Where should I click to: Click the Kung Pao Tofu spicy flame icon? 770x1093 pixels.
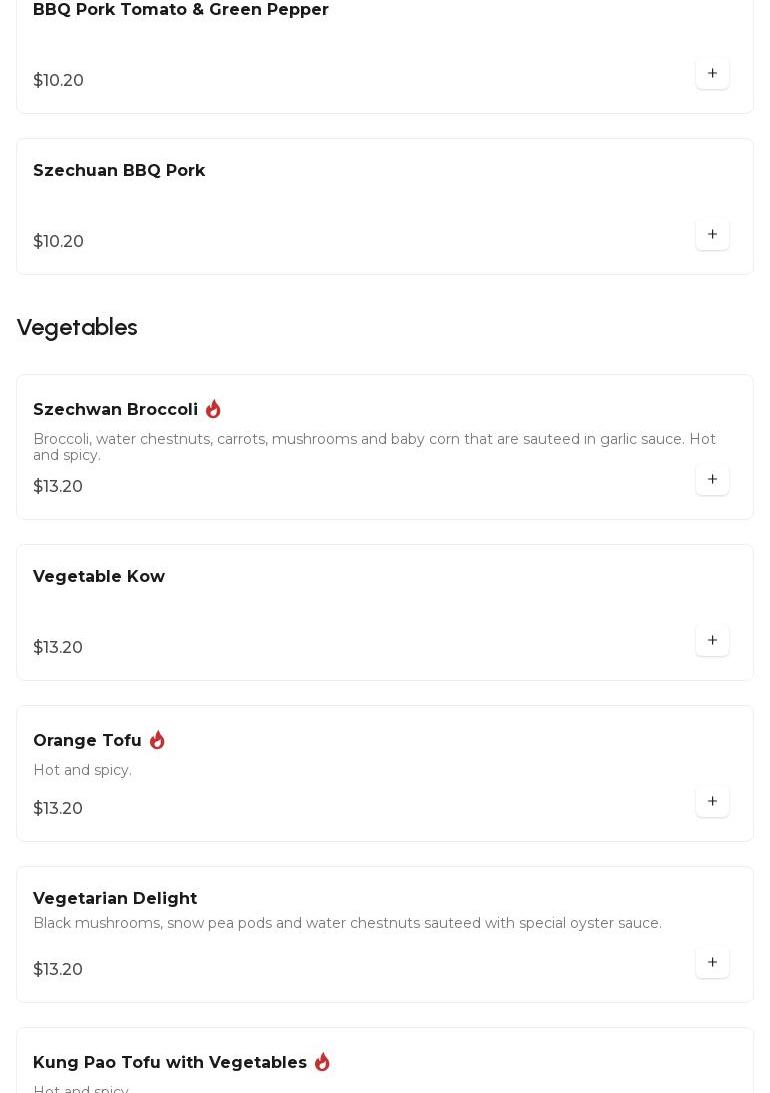coord(322,1062)
